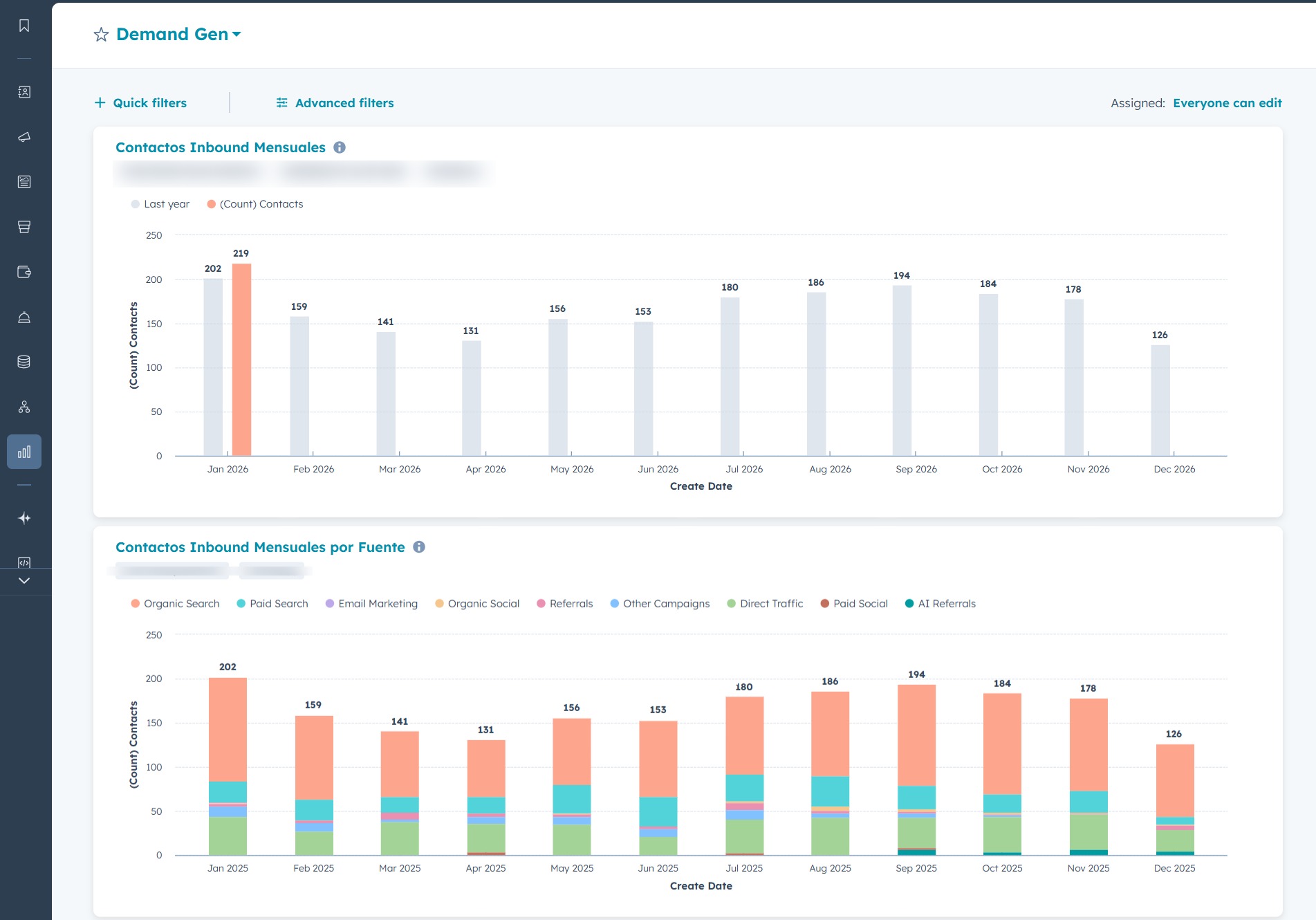Open the Reporting bar chart icon
The height and width of the screenshot is (920, 1316).
click(x=24, y=452)
